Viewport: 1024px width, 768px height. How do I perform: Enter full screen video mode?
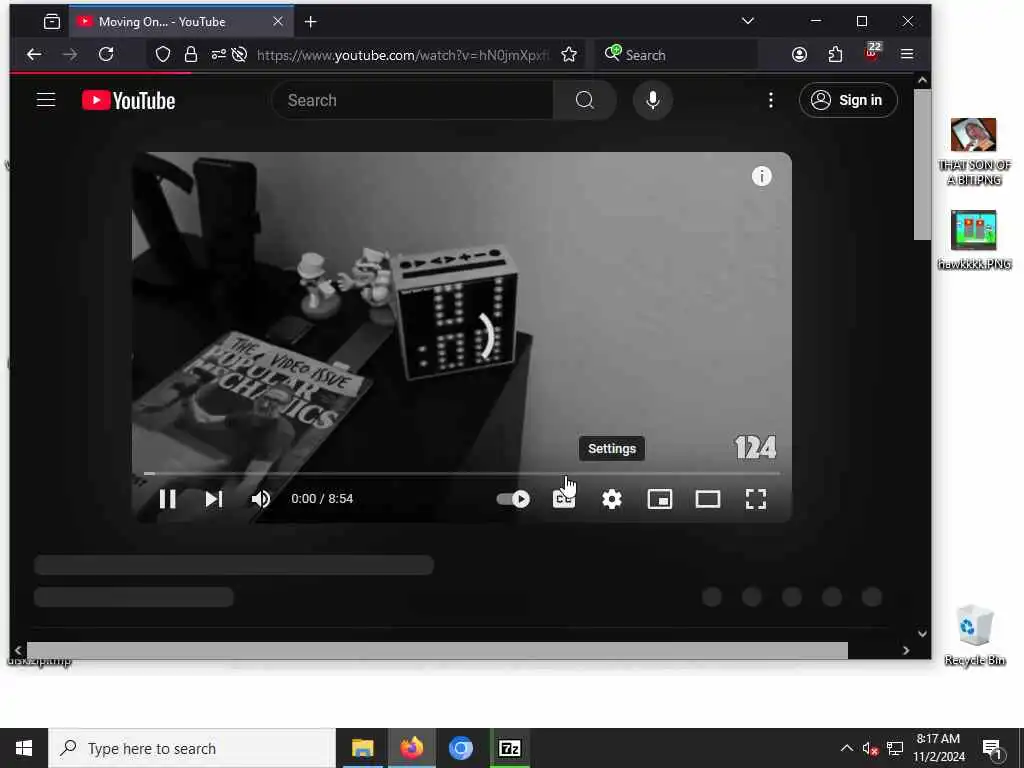point(756,500)
